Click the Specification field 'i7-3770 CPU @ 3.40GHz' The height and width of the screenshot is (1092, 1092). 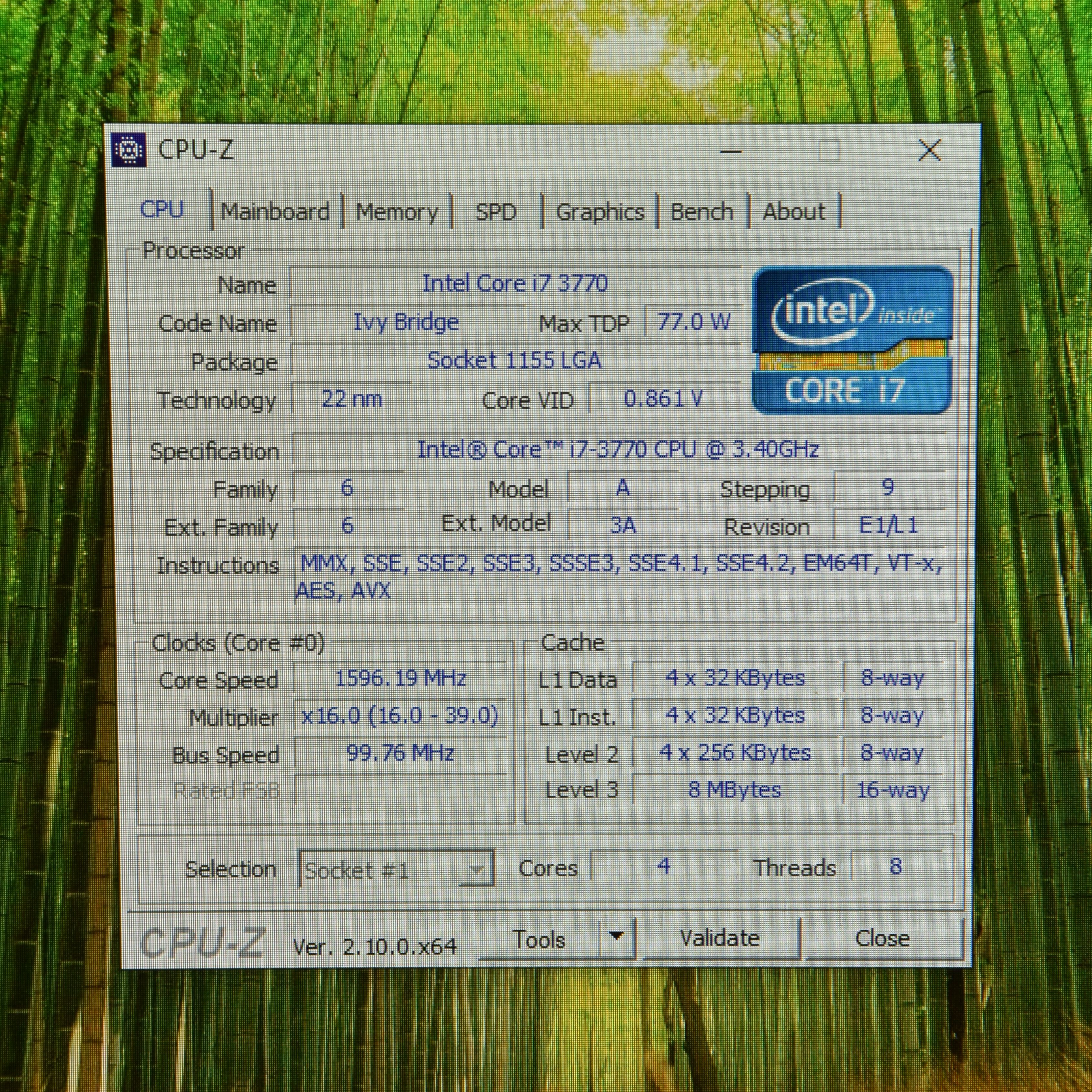(618, 450)
